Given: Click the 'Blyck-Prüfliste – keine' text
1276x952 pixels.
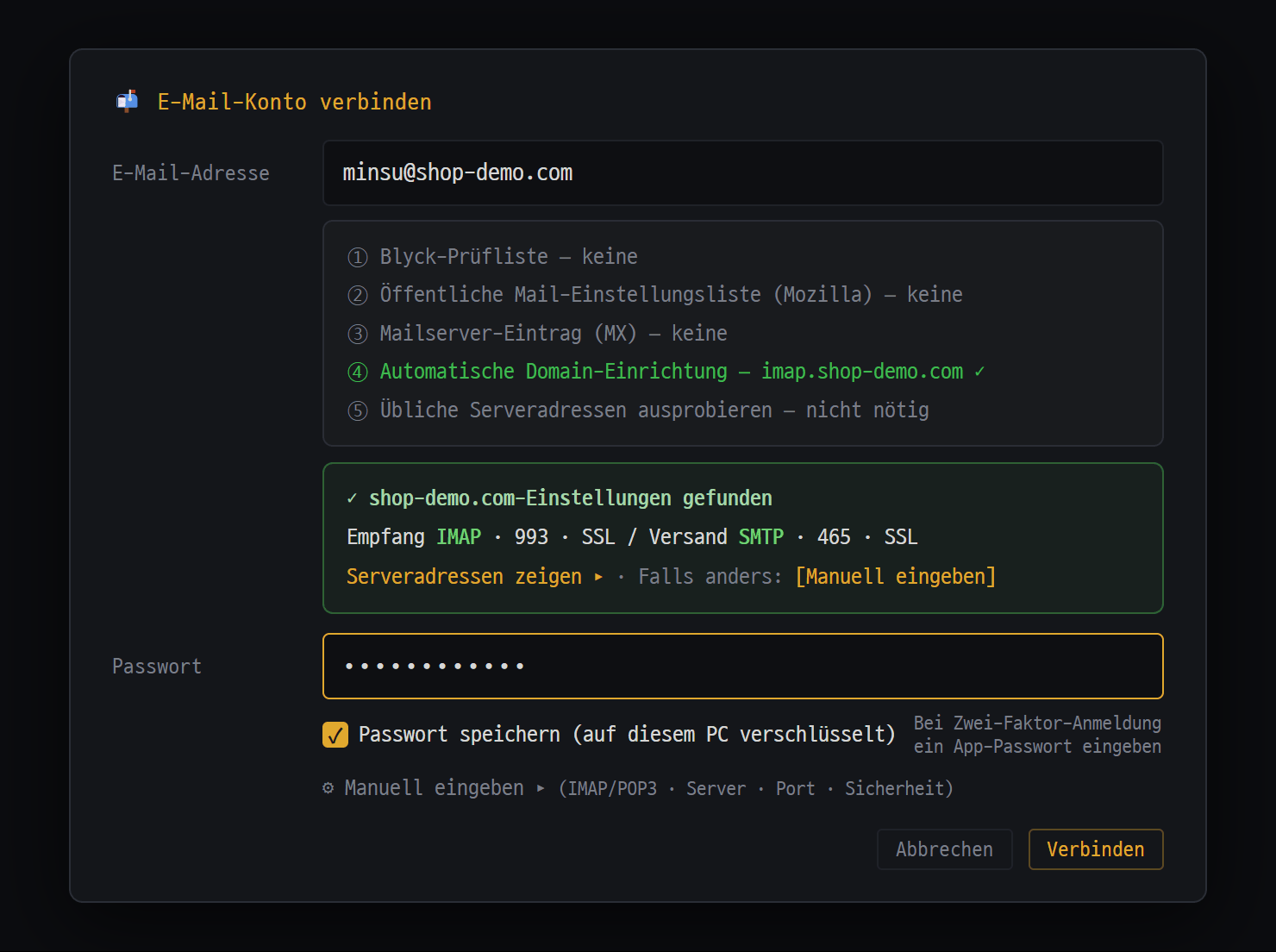Looking at the screenshot, I should click(509, 257).
